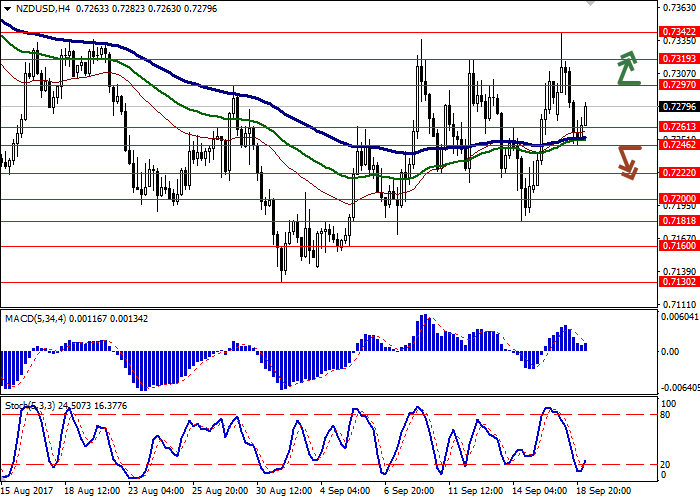
Task: Click the 18 Aug 12:00 time label
Action: click(x=92, y=491)
